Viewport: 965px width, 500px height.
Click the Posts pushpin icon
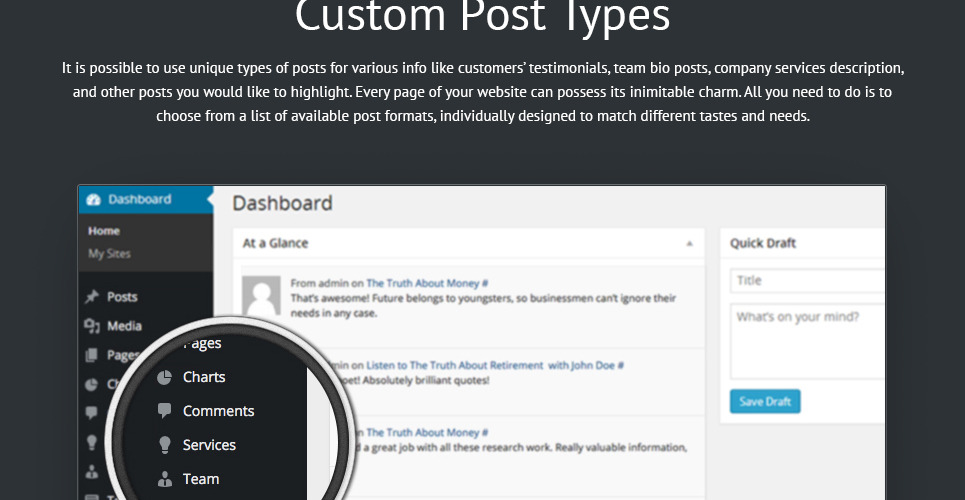[92, 297]
